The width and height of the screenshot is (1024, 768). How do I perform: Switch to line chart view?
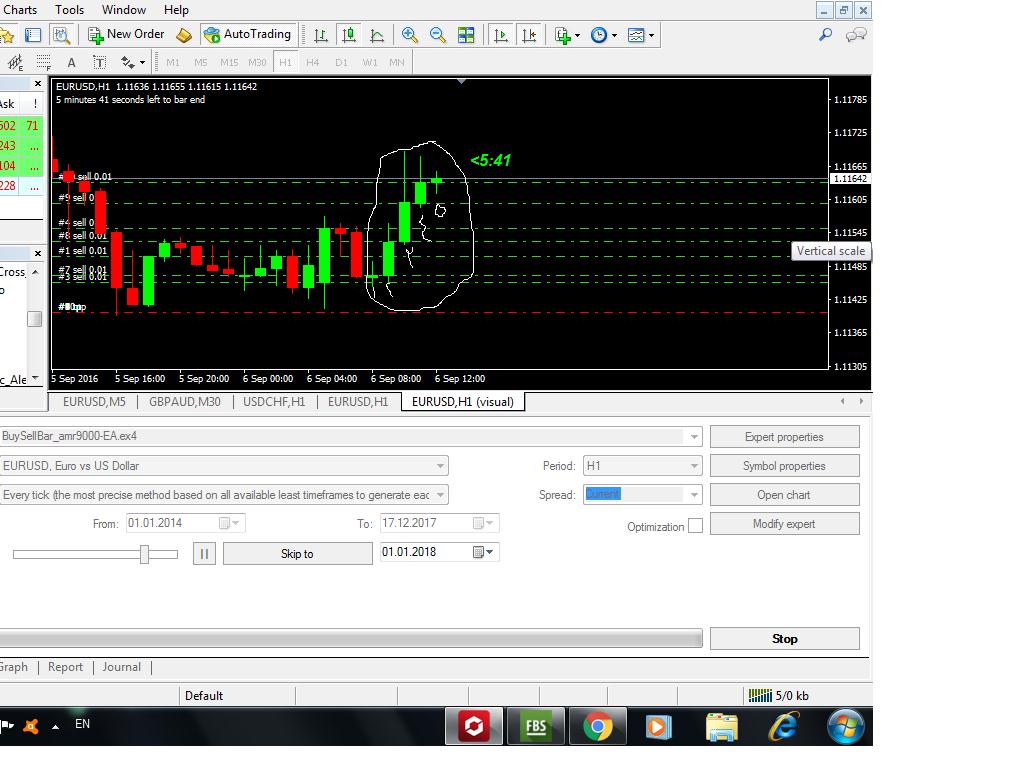coord(377,35)
